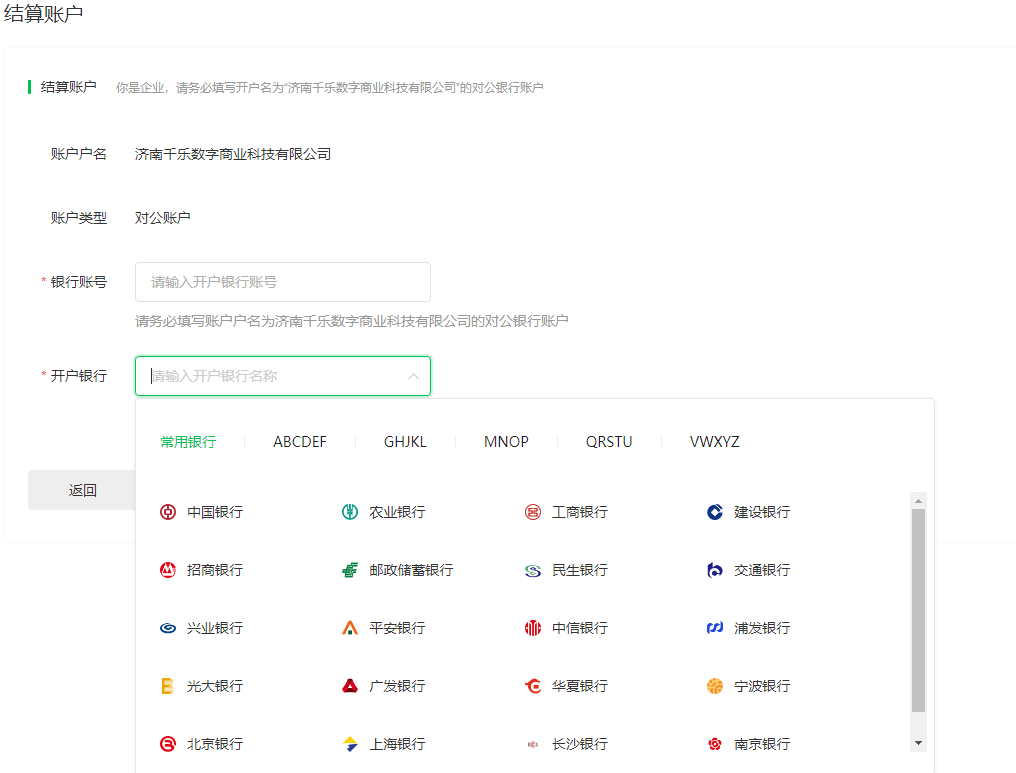This screenshot has height=773, width=1016.
Task: Click the 平安银行 logo icon
Action: (350, 628)
